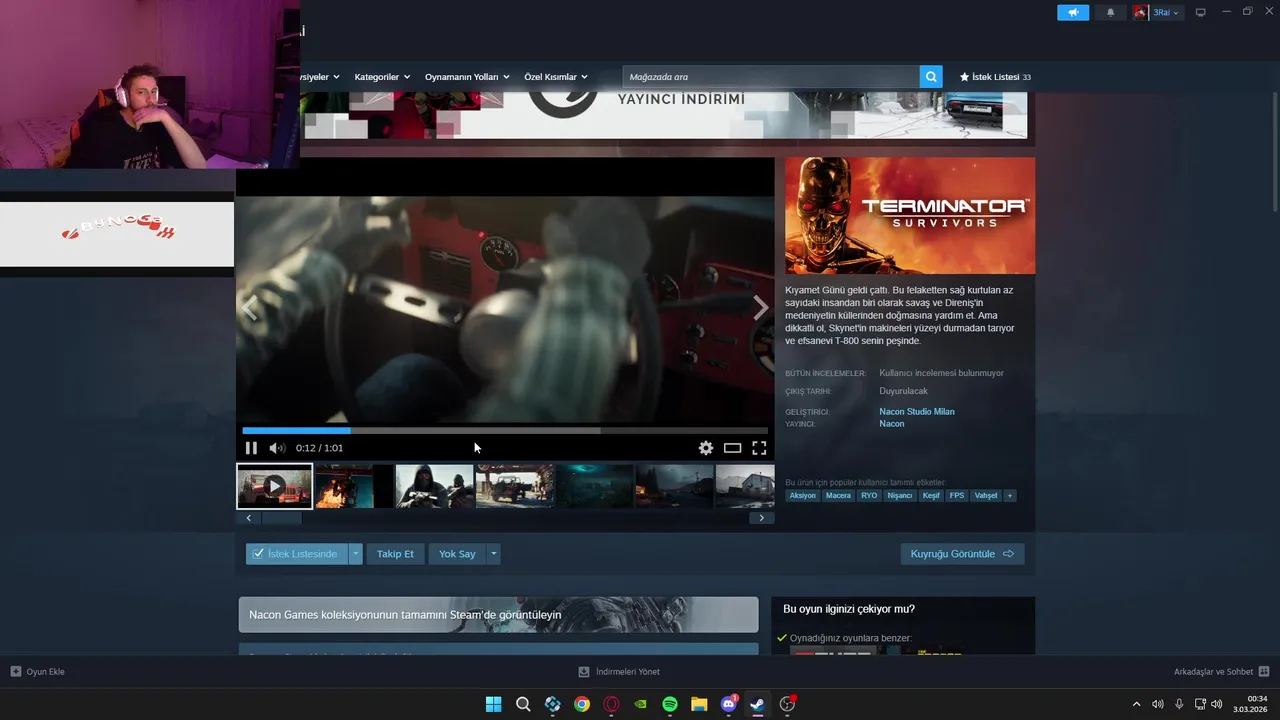
Task: Open the Nacon Games collection banner
Action: pyautogui.click(x=498, y=615)
